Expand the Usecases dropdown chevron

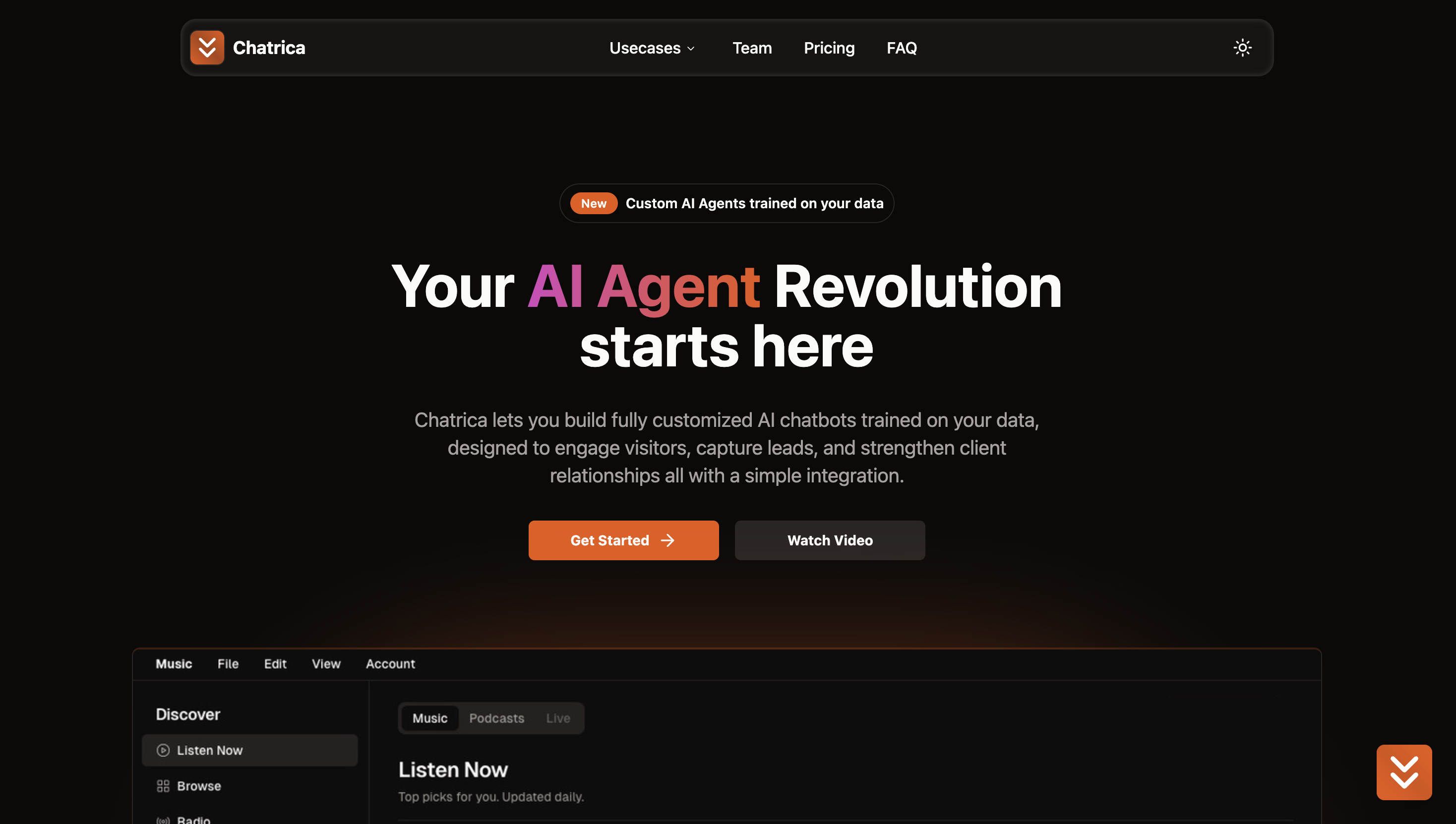pyautogui.click(x=691, y=49)
